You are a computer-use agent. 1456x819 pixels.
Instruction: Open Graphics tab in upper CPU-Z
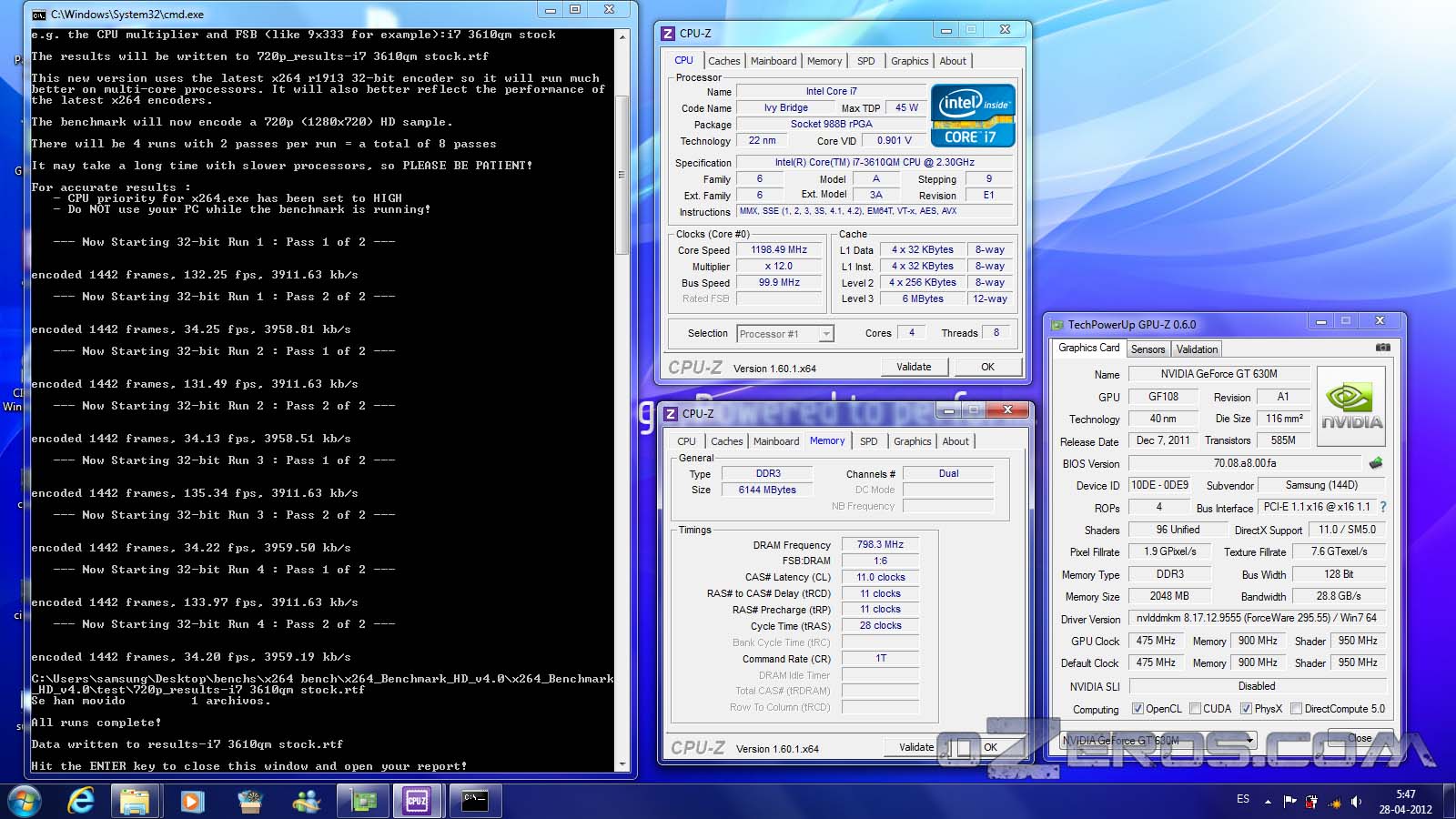click(910, 61)
